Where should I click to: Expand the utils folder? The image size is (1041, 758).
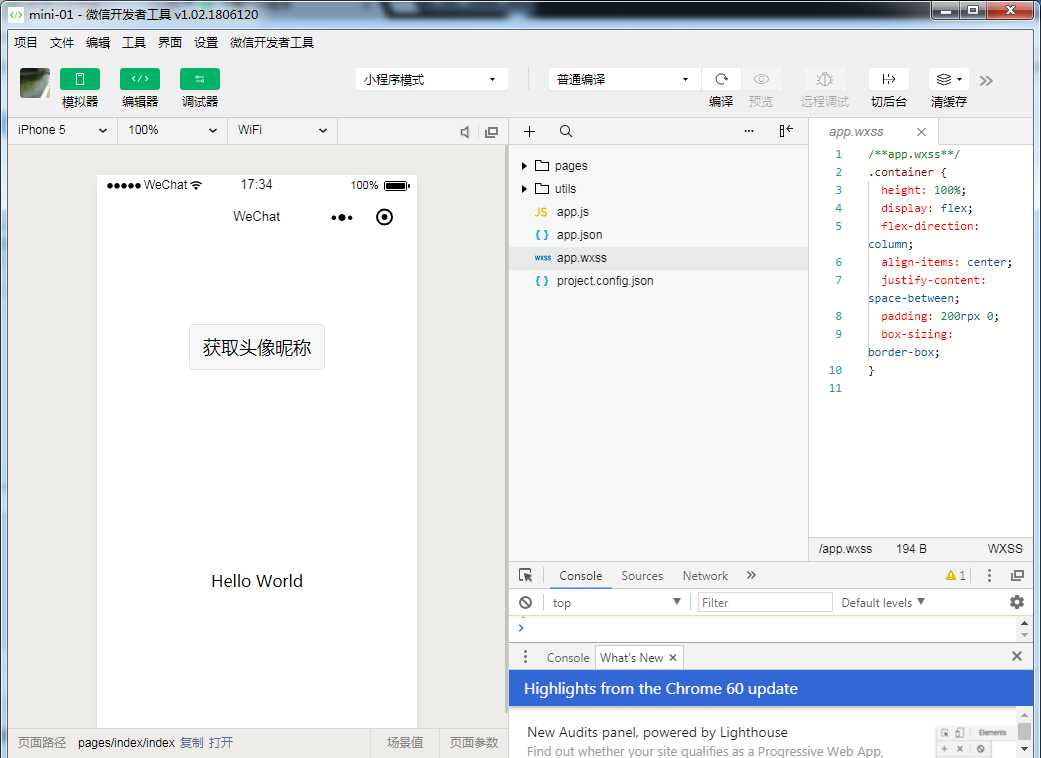524,189
